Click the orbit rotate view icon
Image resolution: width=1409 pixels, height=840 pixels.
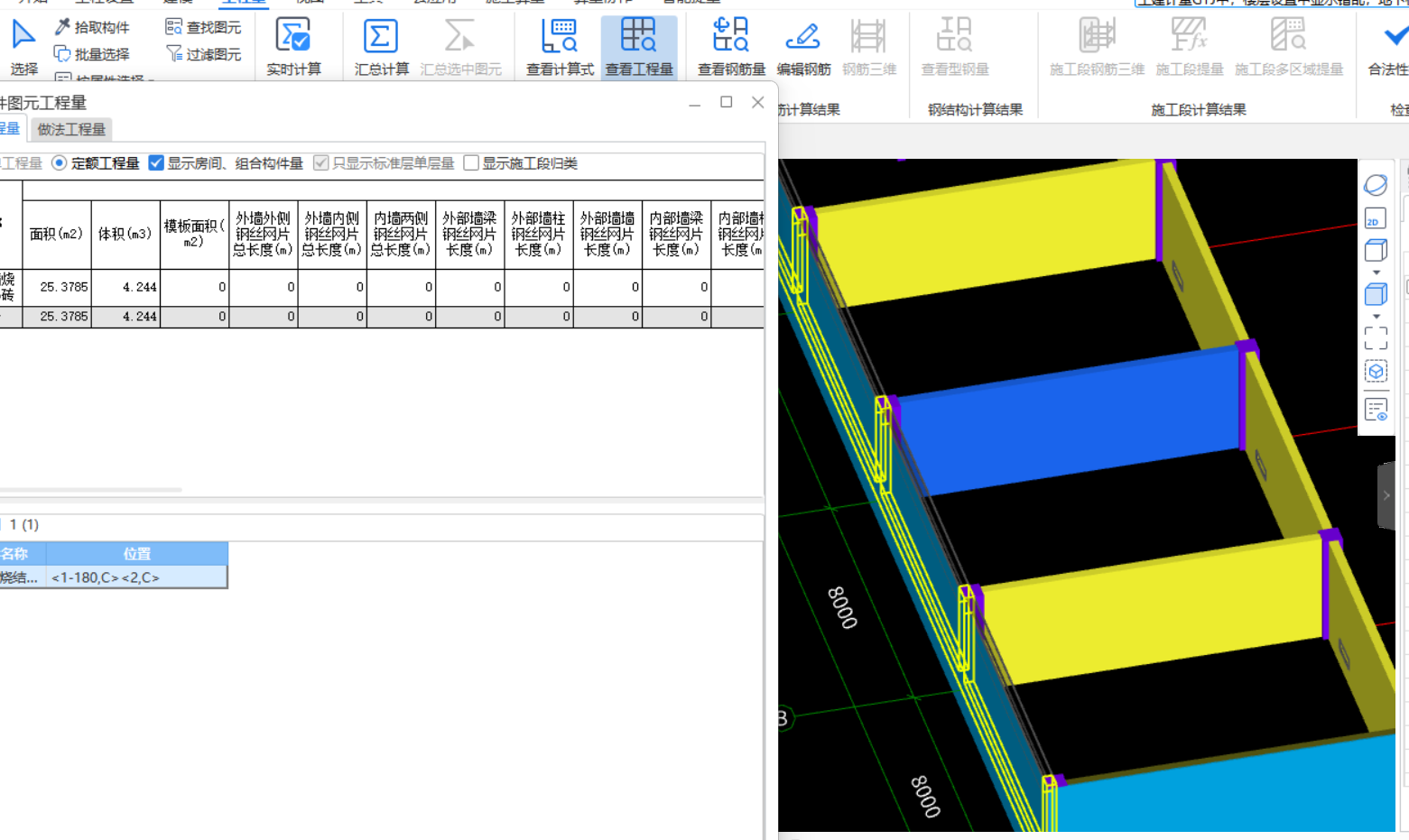[x=1376, y=185]
